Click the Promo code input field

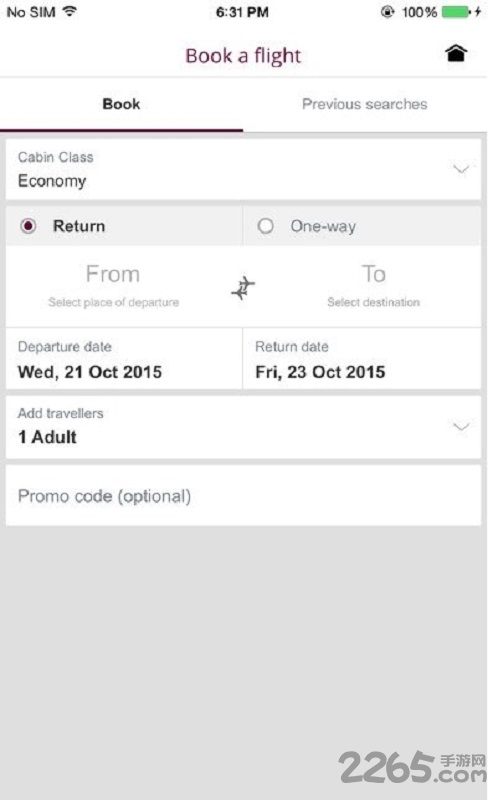click(x=243, y=495)
